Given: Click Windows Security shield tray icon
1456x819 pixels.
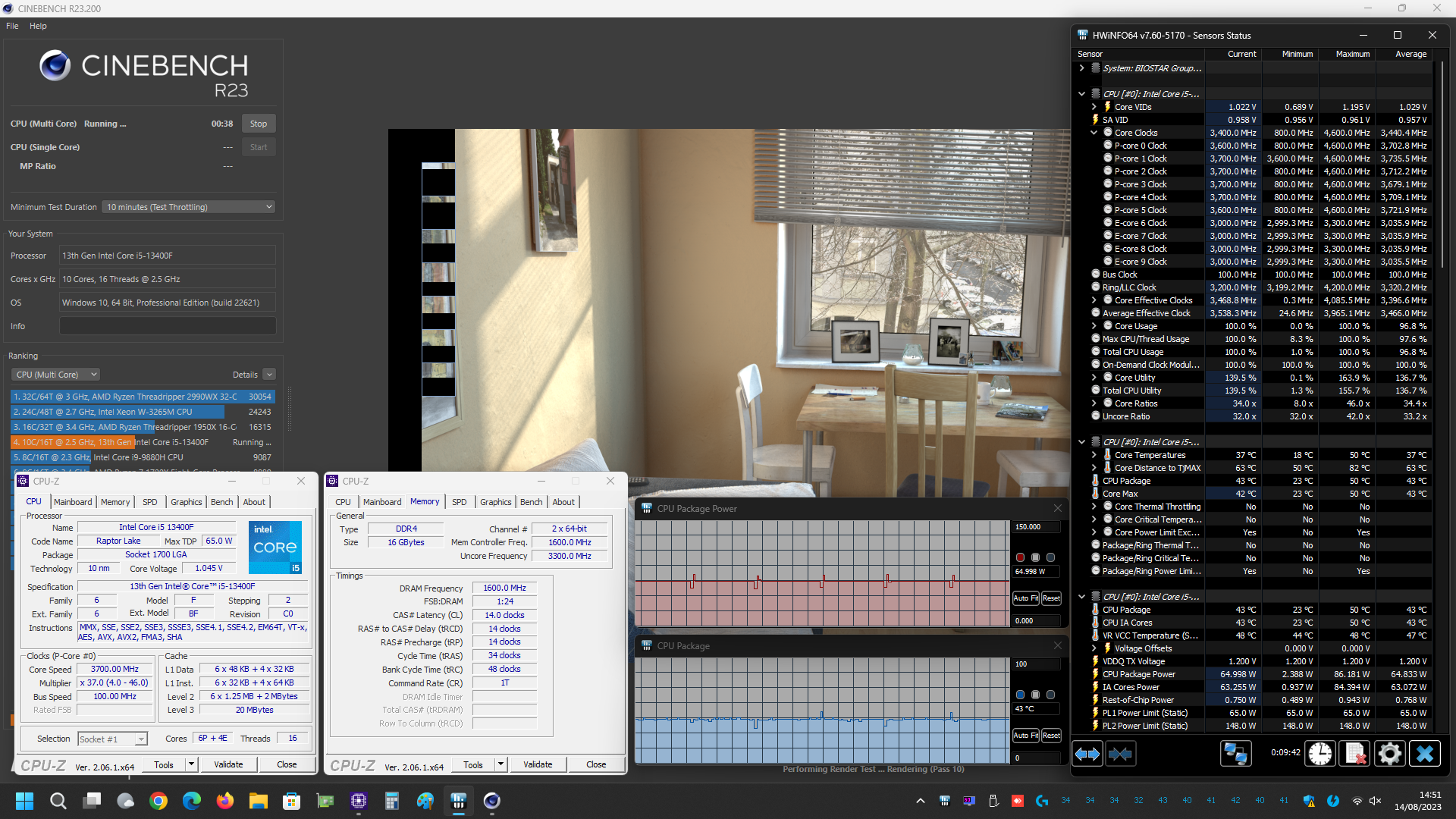Looking at the screenshot, I should tap(1309, 801).
